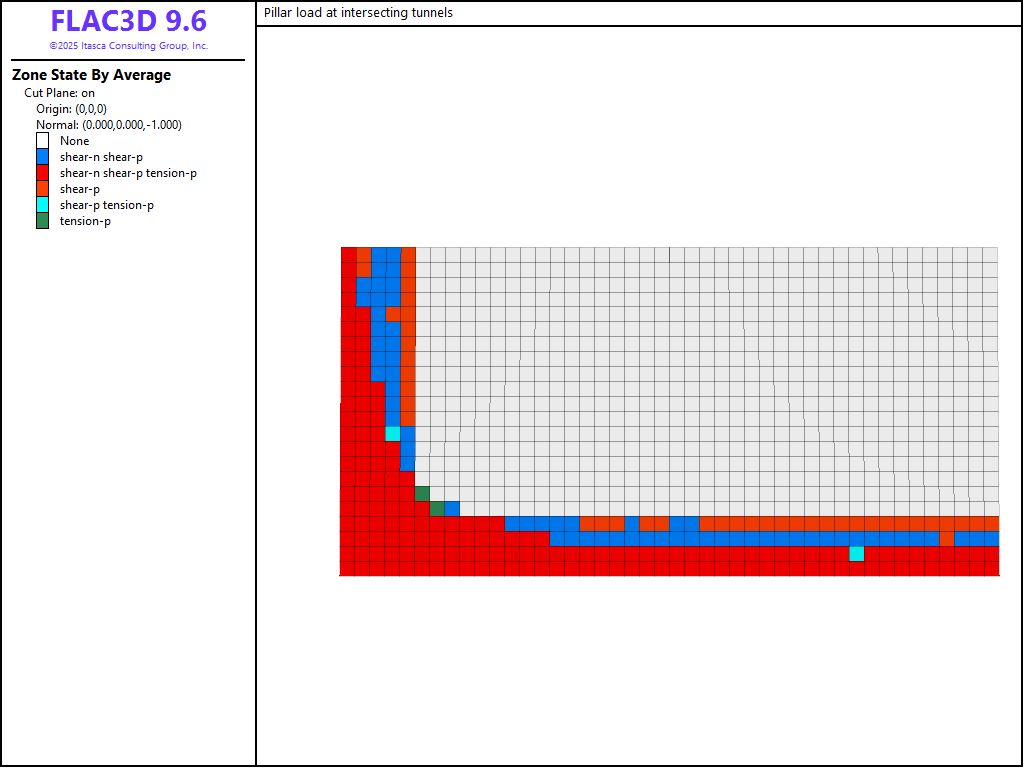Click the Cut Plane: on legend entry
Image resolution: width=1024 pixels, height=768 pixels.
pyautogui.click(x=60, y=93)
